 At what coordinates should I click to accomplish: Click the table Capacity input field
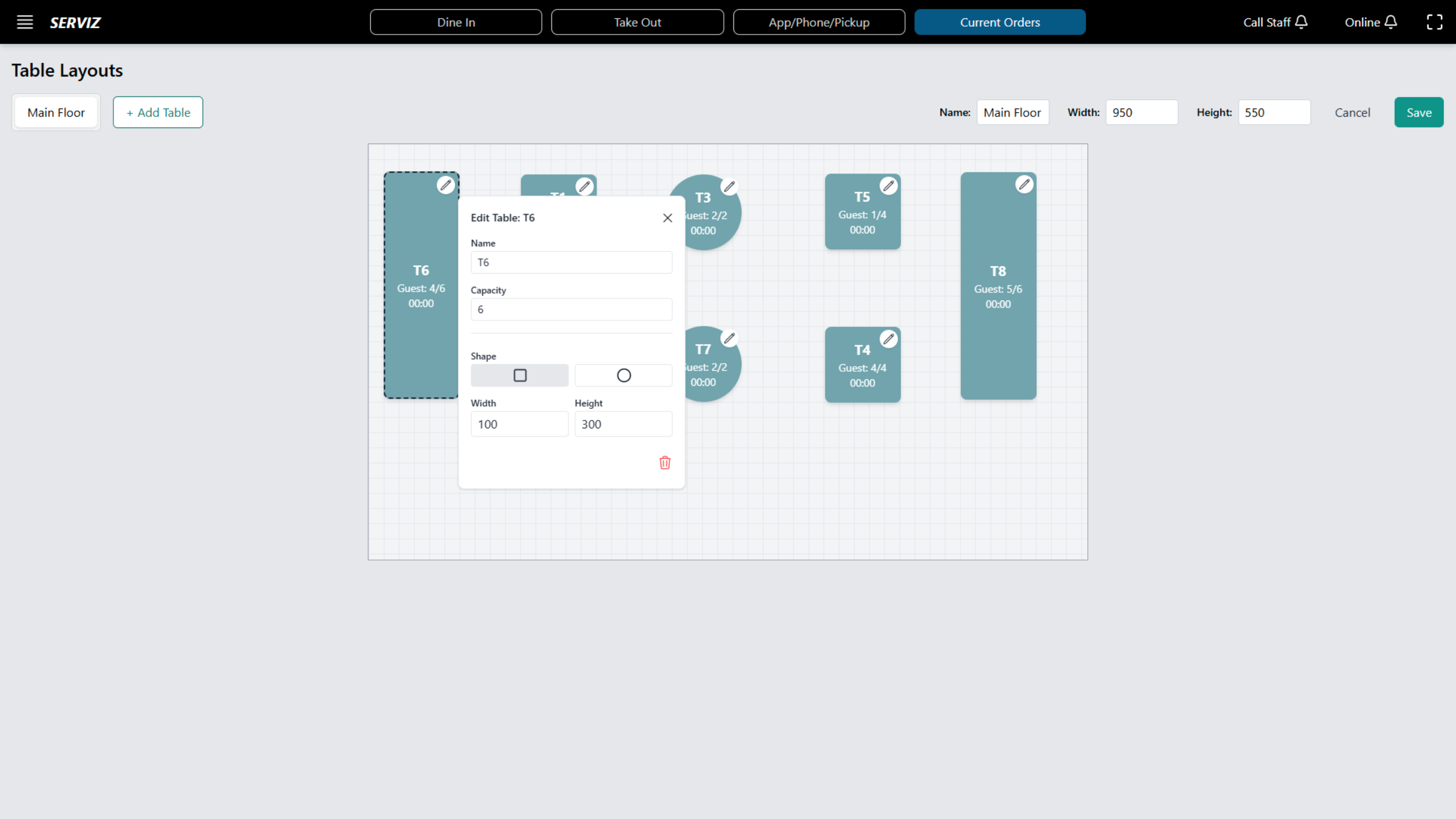click(x=571, y=309)
